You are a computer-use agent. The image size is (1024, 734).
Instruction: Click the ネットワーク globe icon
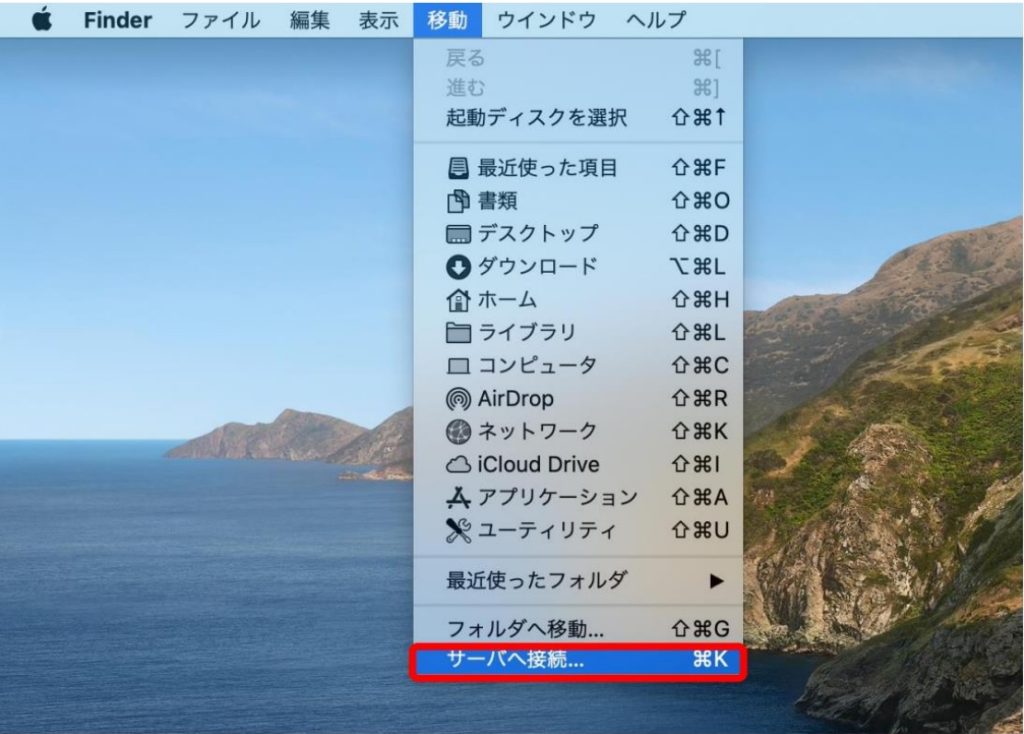[458, 431]
